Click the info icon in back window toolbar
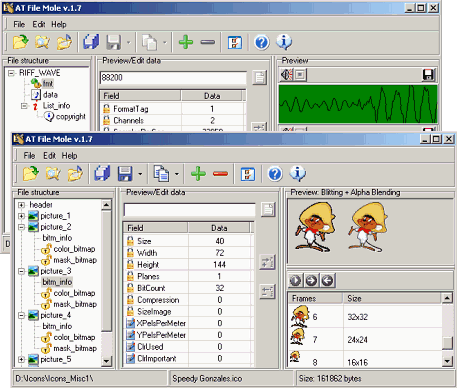 pyautogui.click(x=284, y=42)
